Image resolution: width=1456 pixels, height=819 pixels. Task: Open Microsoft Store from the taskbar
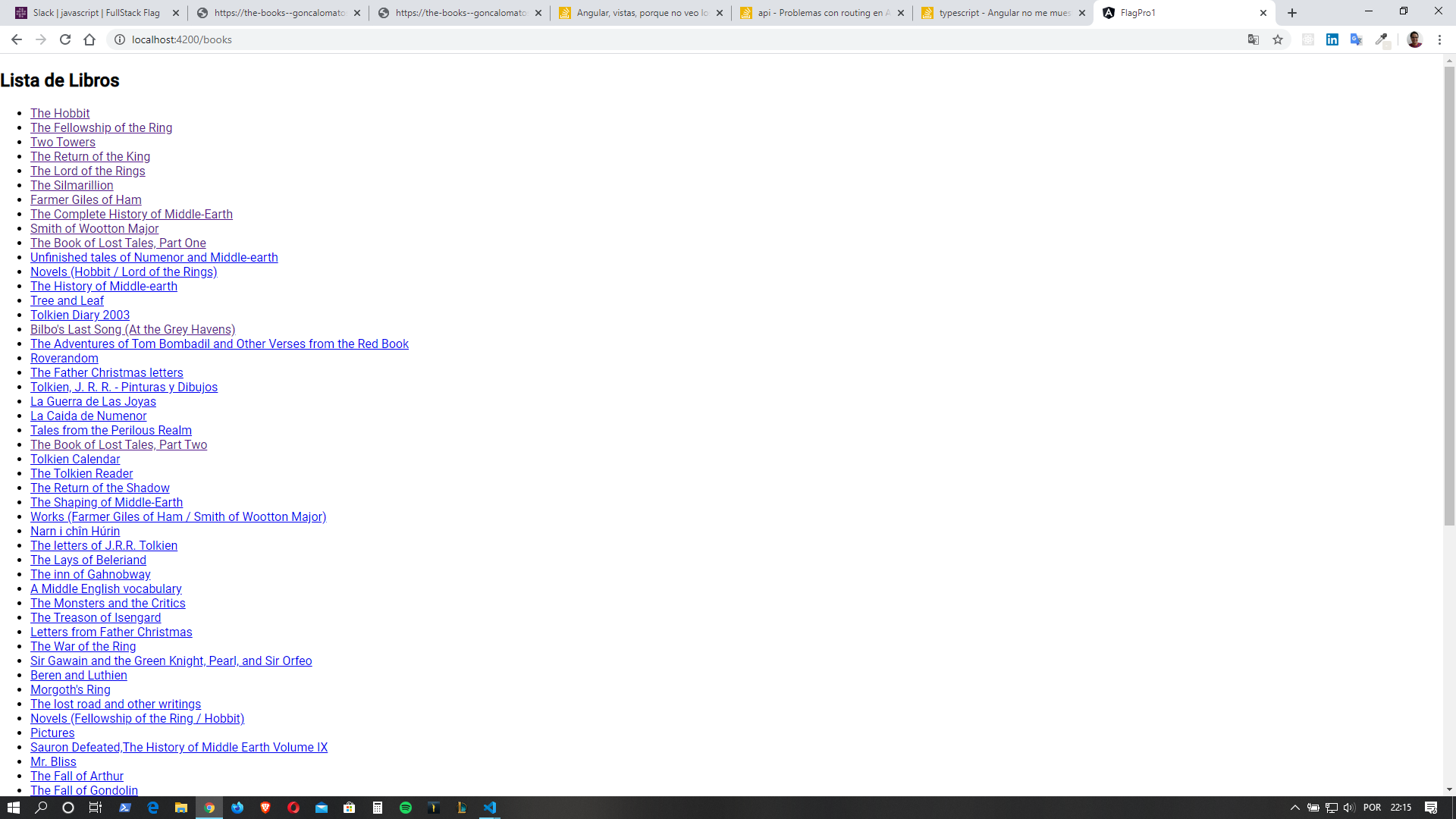350,808
